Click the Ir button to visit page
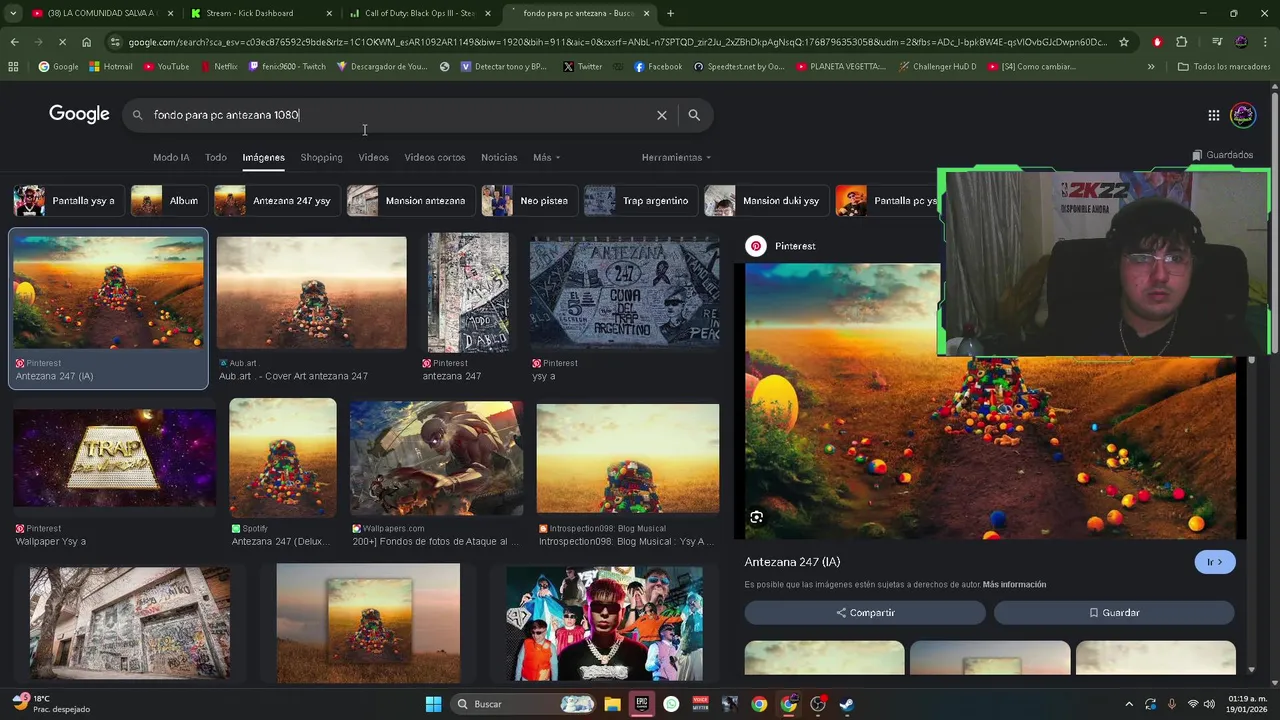1280x720 pixels. click(x=1215, y=562)
